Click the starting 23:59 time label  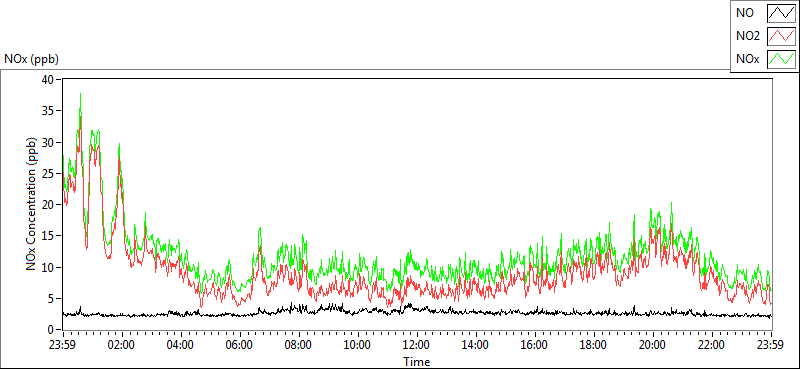click(63, 345)
